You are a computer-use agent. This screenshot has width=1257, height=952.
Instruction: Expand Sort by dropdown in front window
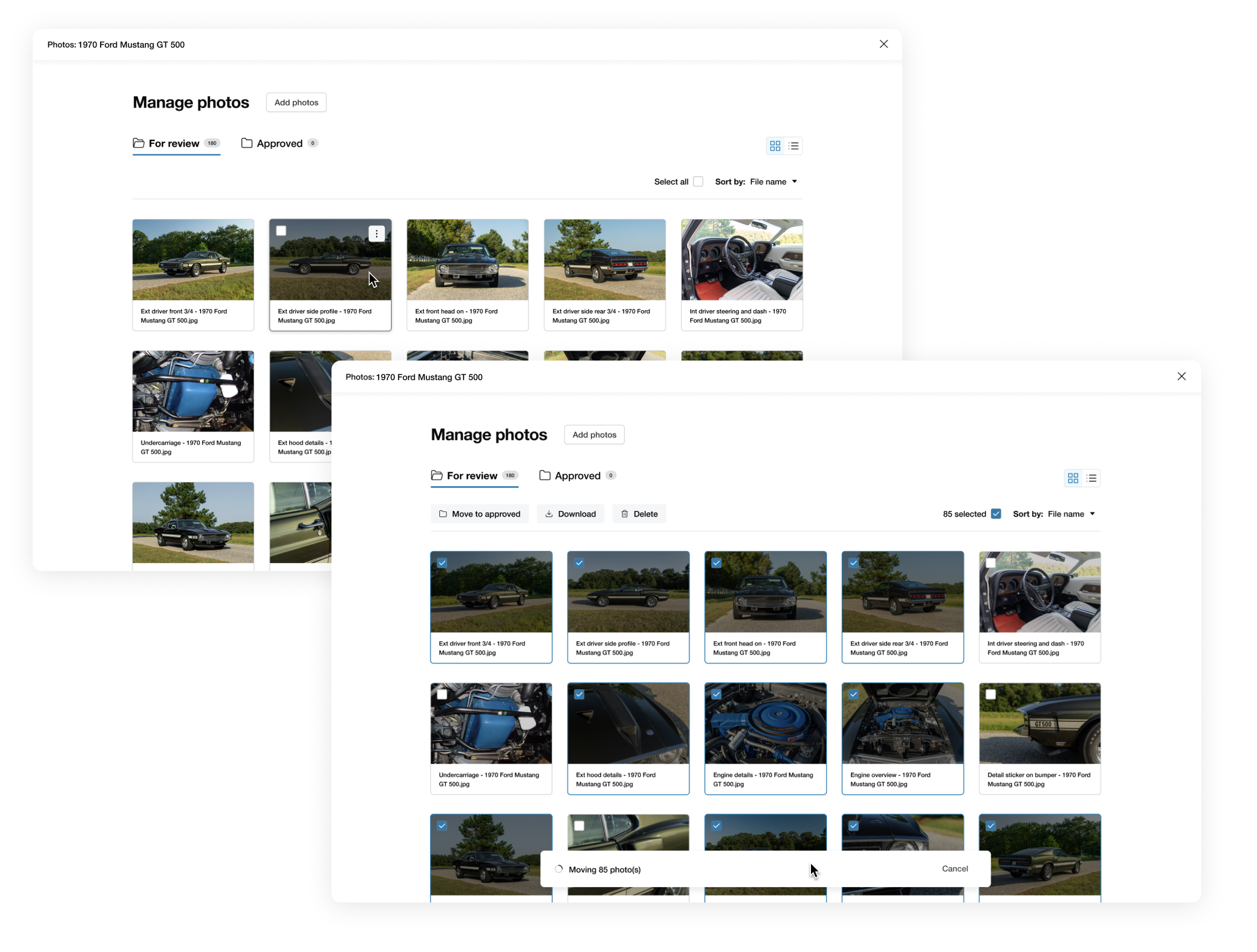[x=1070, y=514]
